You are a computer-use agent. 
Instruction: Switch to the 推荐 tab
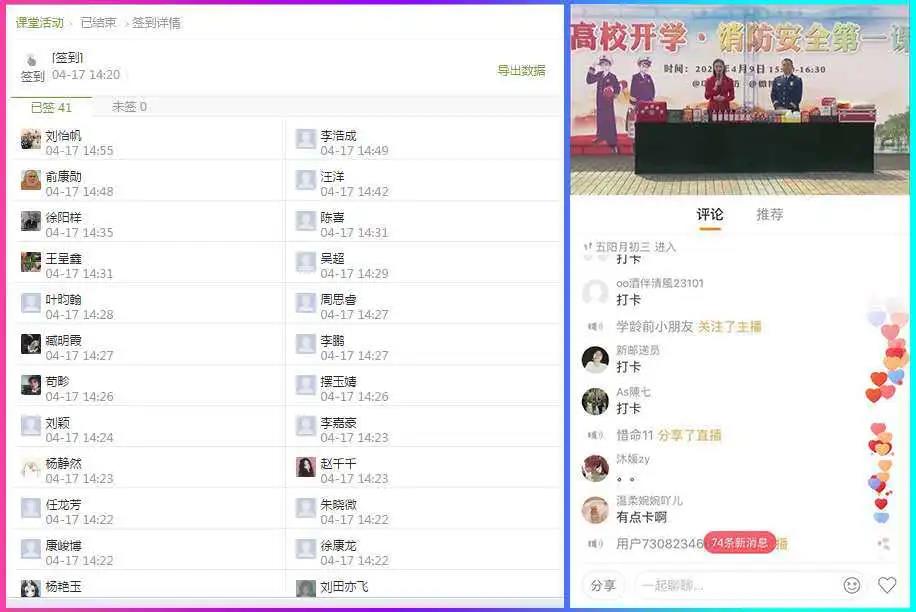pos(770,214)
